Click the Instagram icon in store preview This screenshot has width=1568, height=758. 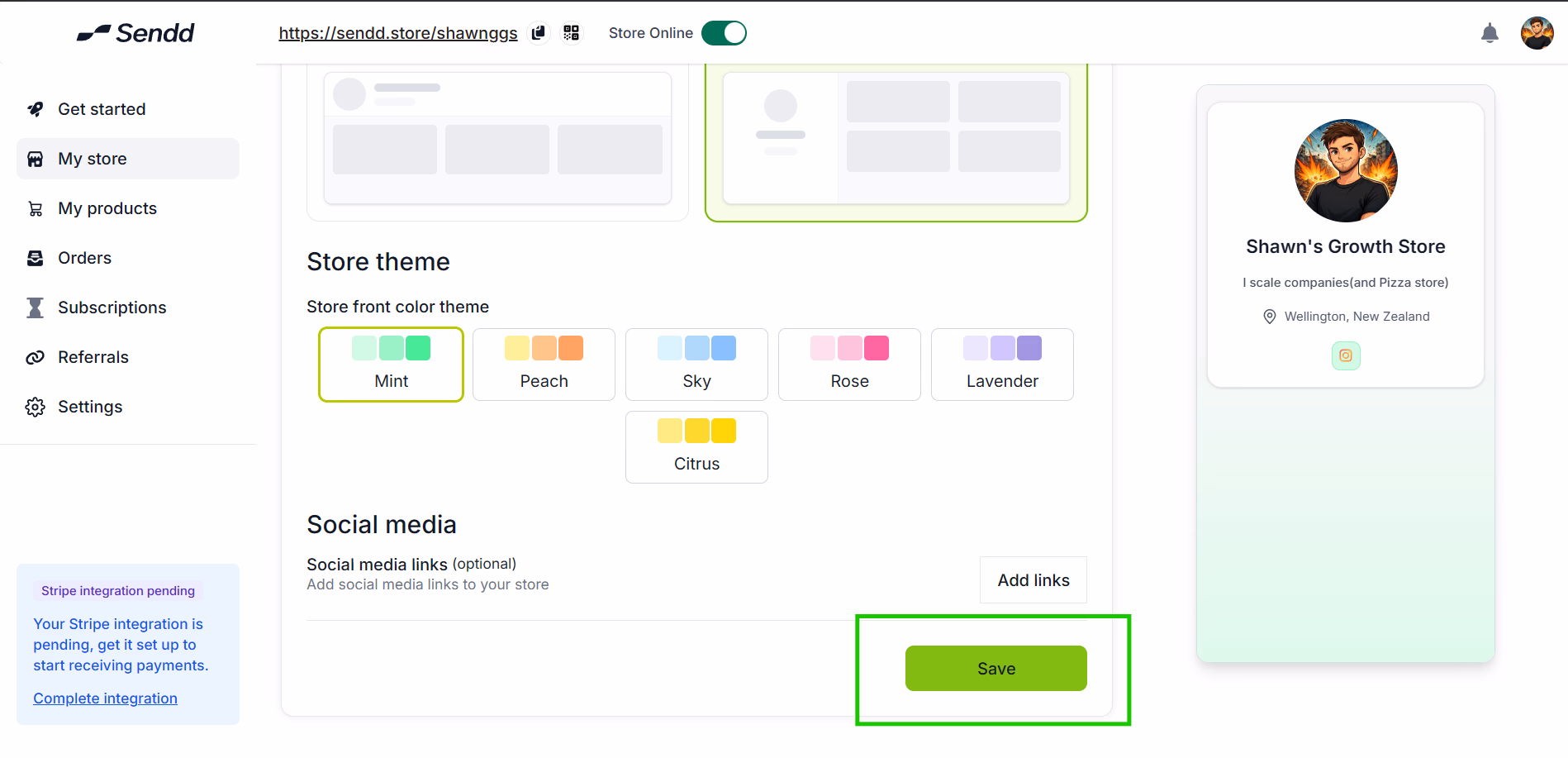click(x=1346, y=355)
